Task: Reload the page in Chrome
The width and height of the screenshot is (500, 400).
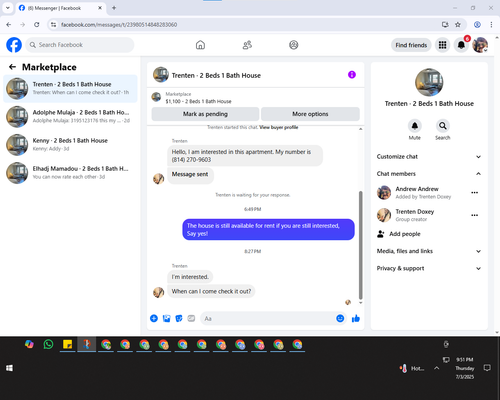Action: tap(37, 25)
